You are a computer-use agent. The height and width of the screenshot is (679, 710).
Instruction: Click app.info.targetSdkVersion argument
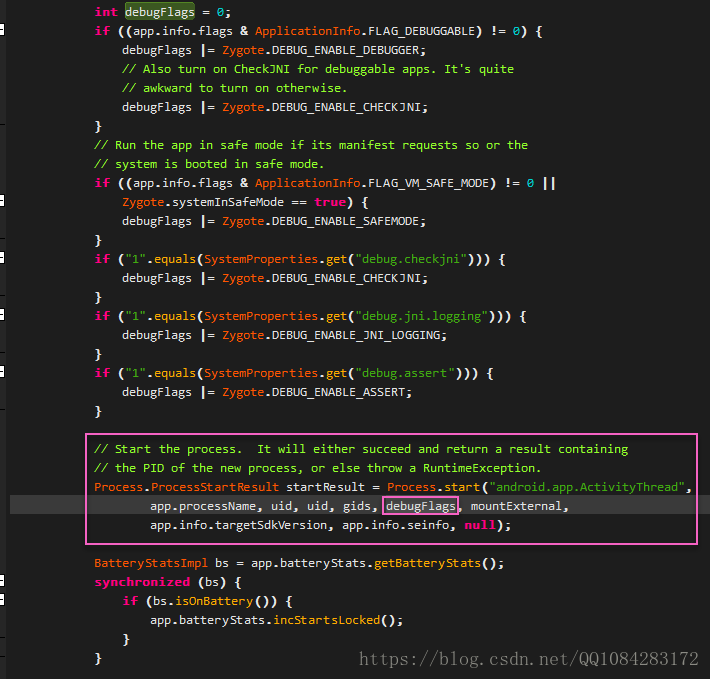click(x=239, y=526)
